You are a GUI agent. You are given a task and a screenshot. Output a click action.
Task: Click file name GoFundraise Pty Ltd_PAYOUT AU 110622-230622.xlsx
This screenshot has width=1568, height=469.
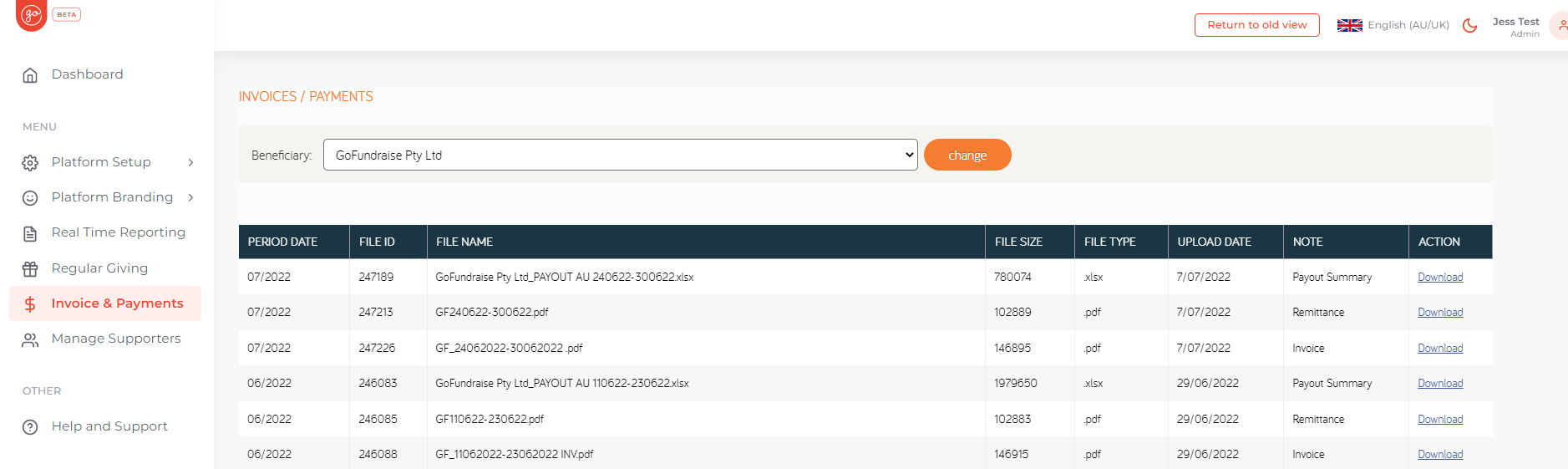[562, 384]
